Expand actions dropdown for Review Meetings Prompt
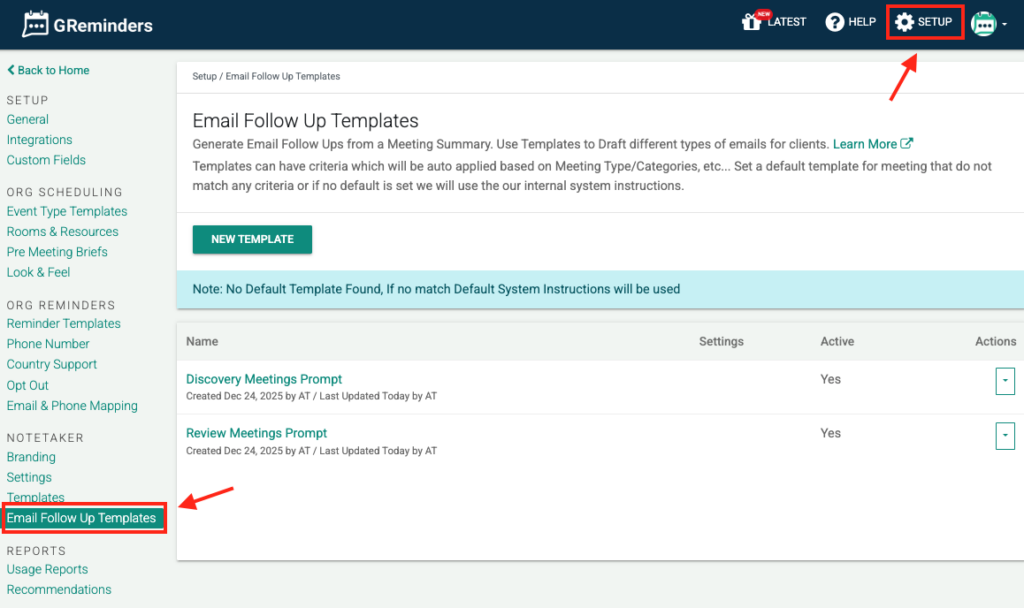Viewport: 1024px width, 608px height. pyautogui.click(x=1005, y=435)
